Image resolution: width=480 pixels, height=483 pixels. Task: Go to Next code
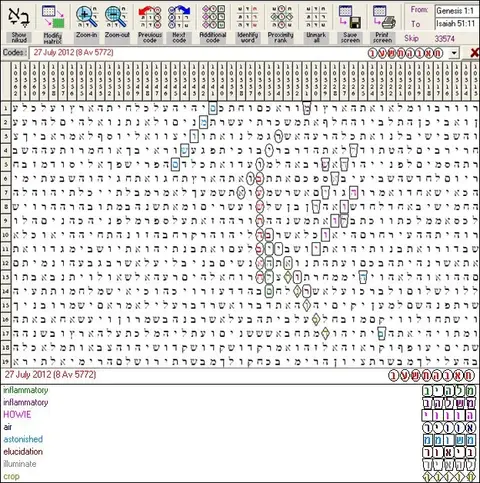pyautogui.click(x=179, y=17)
